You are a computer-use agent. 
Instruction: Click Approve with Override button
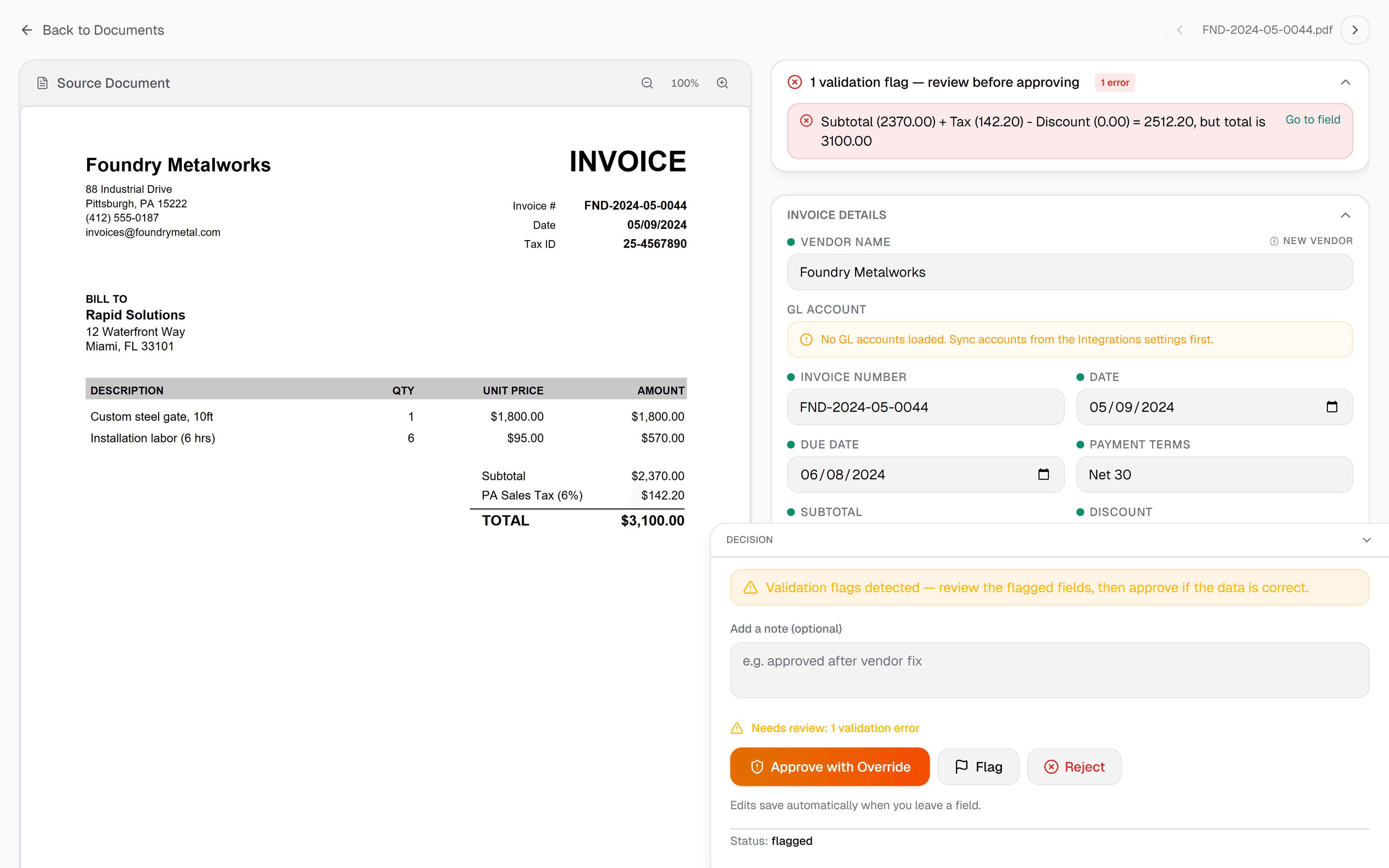coord(829,767)
